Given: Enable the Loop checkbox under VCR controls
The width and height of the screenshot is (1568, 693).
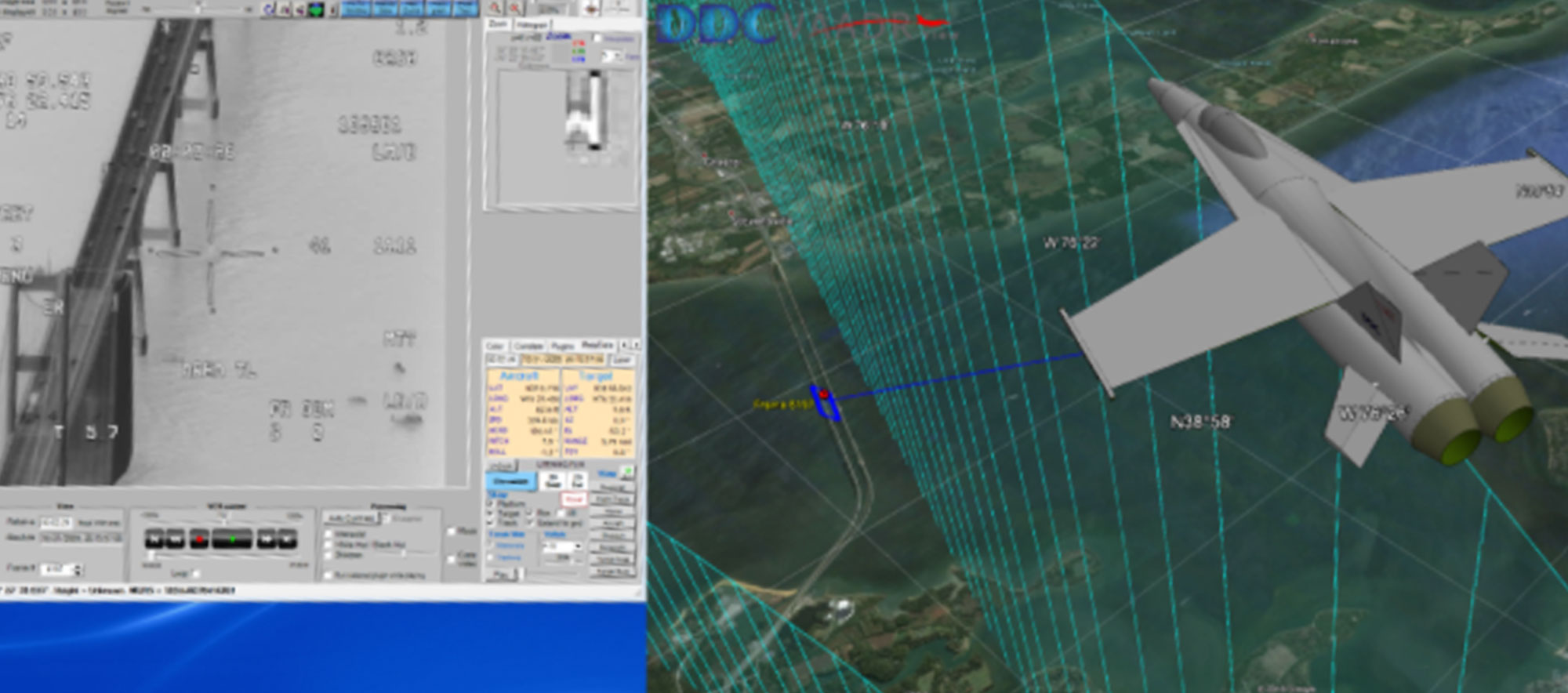Looking at the screenshot, I should 195,574.
